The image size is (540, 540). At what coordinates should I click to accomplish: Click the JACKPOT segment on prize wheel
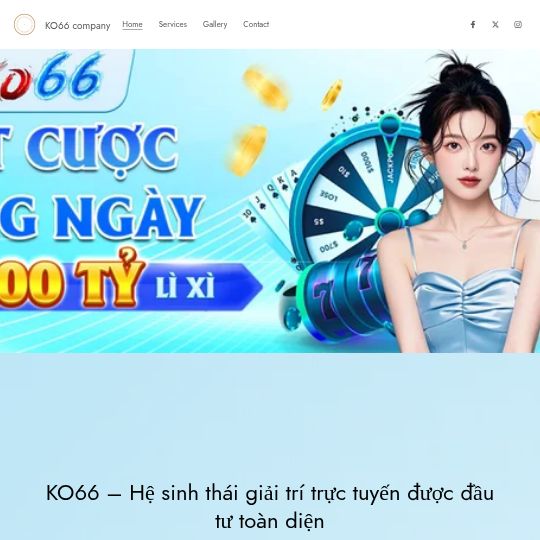(x=390, y=165)
